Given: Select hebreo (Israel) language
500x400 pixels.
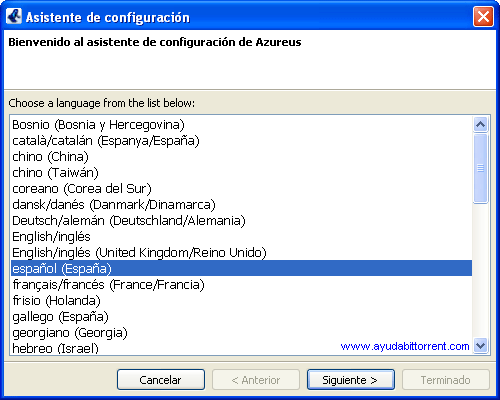Looking at the screenshot, I should [241, 348].
